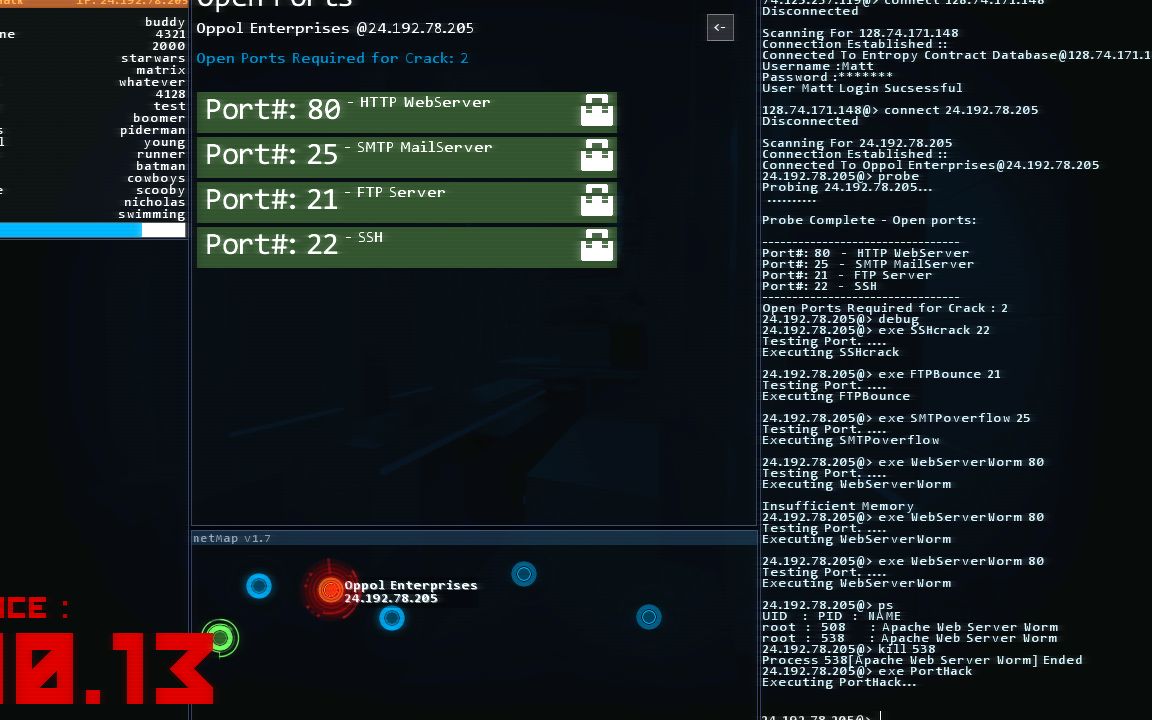The image size is (1152, 720).
Task: Select the blue netMap node below the Oppol Enterprises label
Action: coord(392,618)
